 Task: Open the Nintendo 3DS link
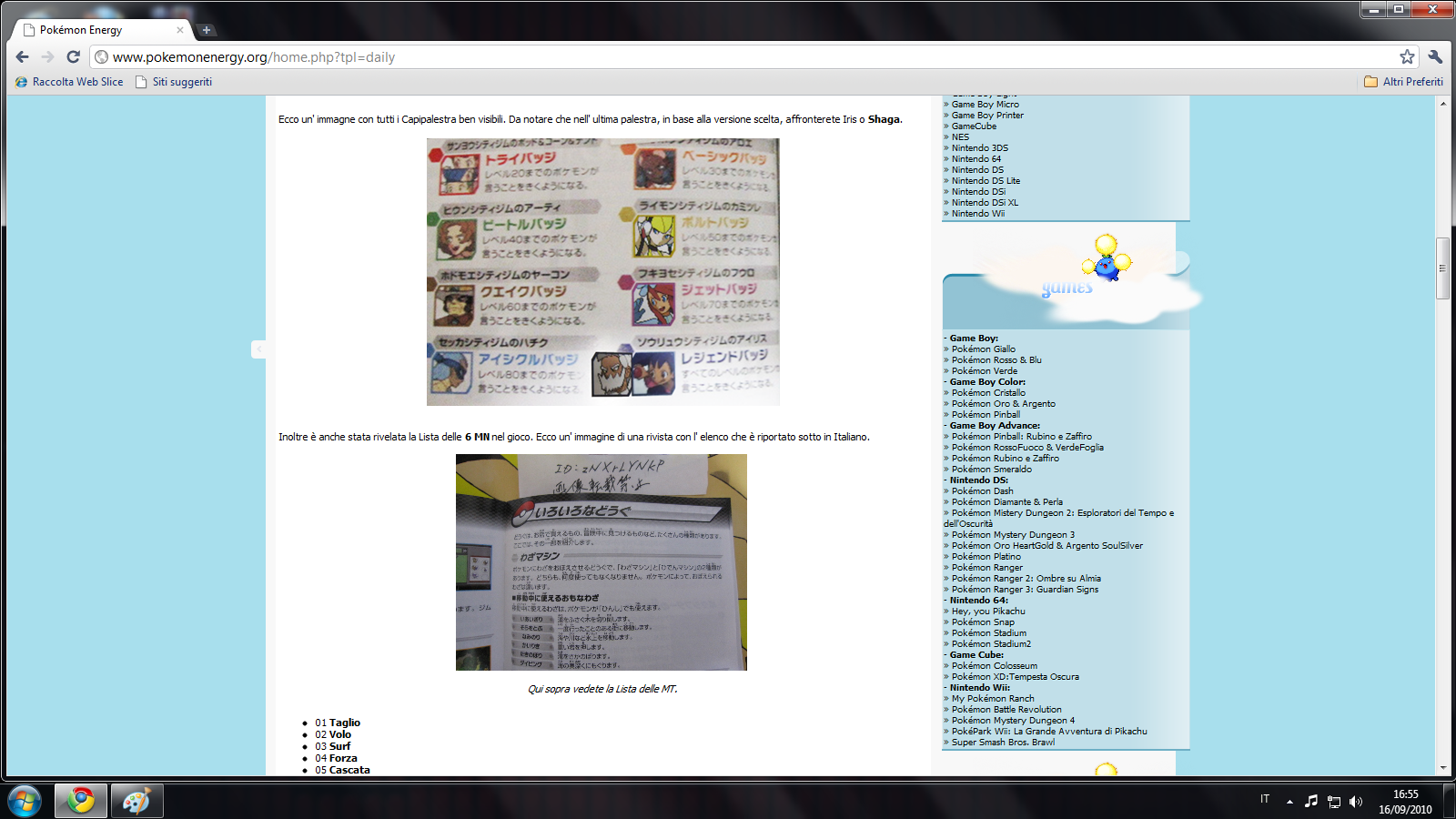tap(979, 148)
